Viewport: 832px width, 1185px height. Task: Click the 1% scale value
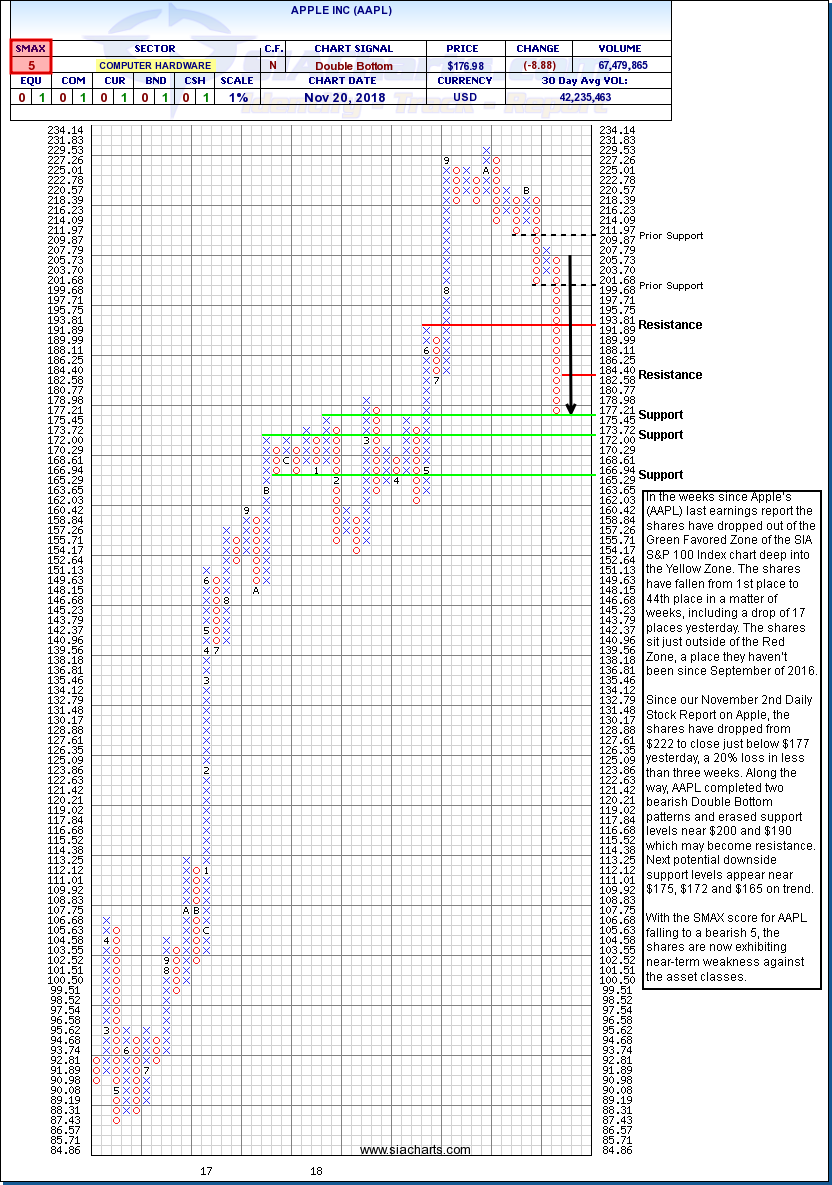pyautogui.click(x=237, y=97)
